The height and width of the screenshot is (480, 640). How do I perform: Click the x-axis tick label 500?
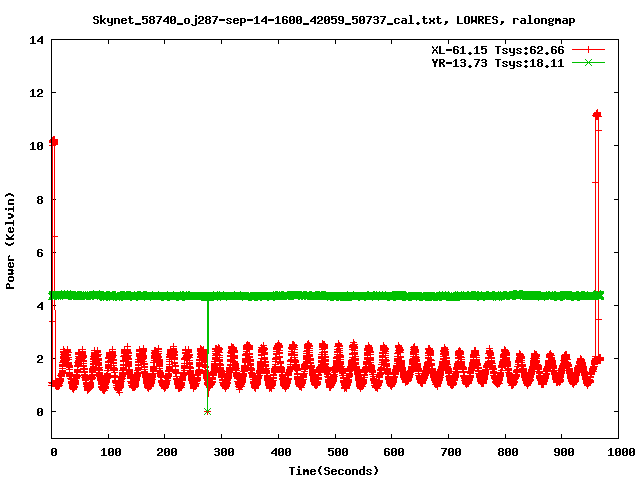pyautogui.click(x=338, y=452)
